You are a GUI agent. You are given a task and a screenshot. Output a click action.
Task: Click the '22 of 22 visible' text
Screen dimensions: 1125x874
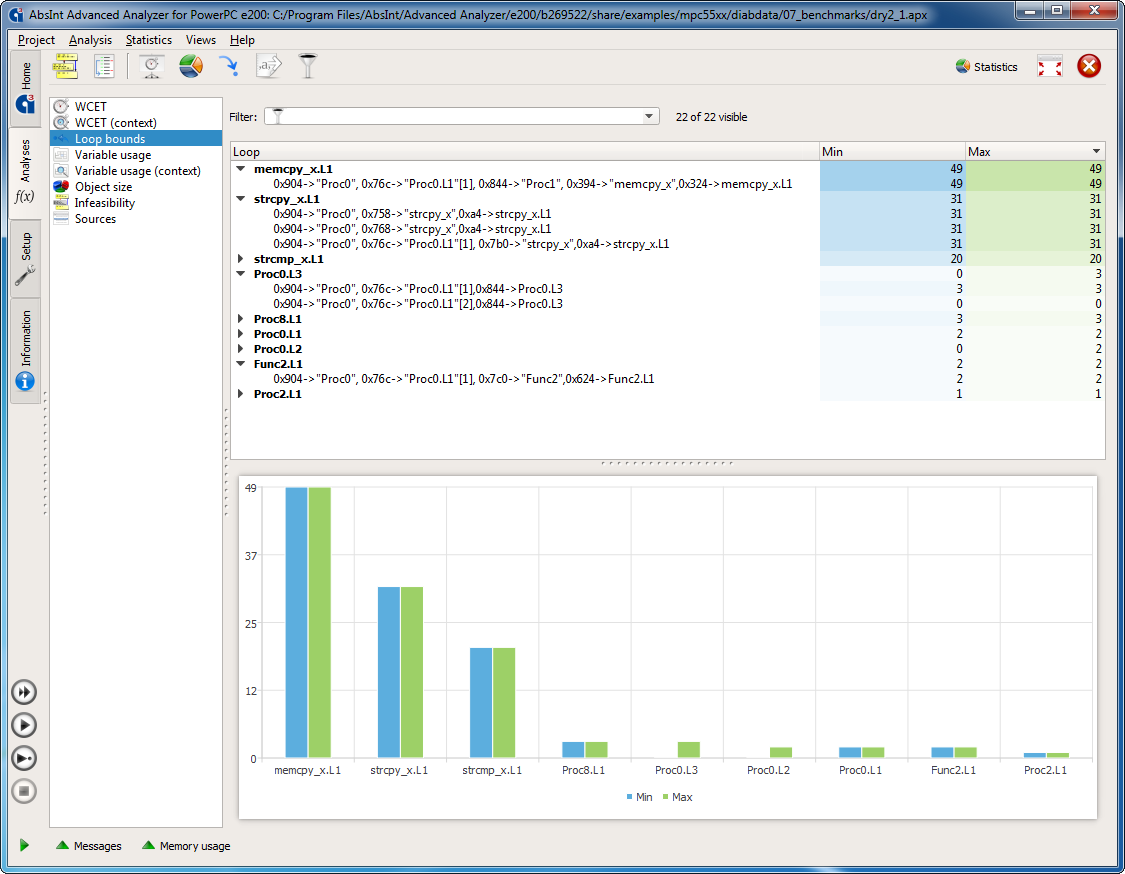click(x=711, y=117)
